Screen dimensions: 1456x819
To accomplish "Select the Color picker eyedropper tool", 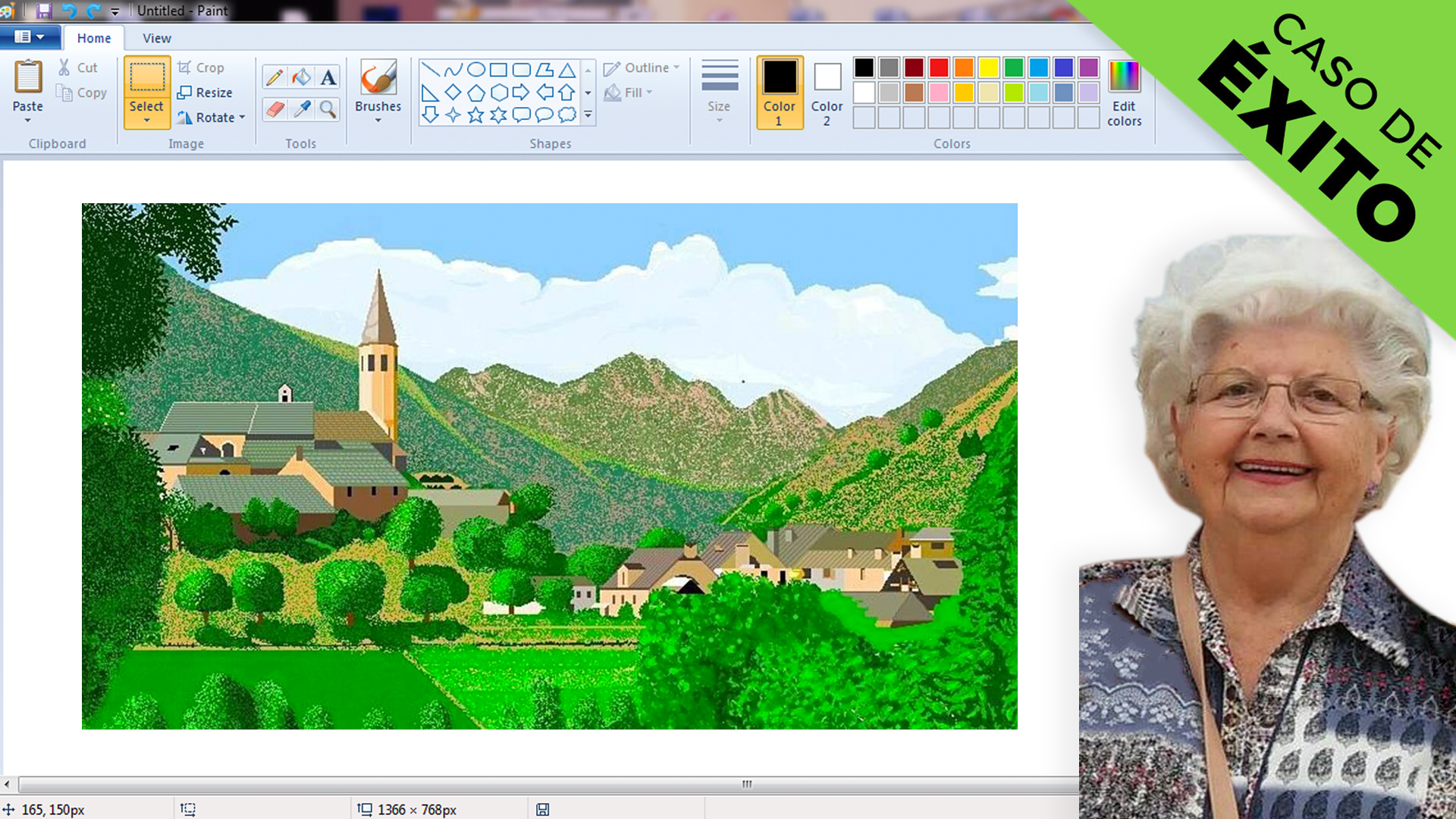I will pos(301,109).
